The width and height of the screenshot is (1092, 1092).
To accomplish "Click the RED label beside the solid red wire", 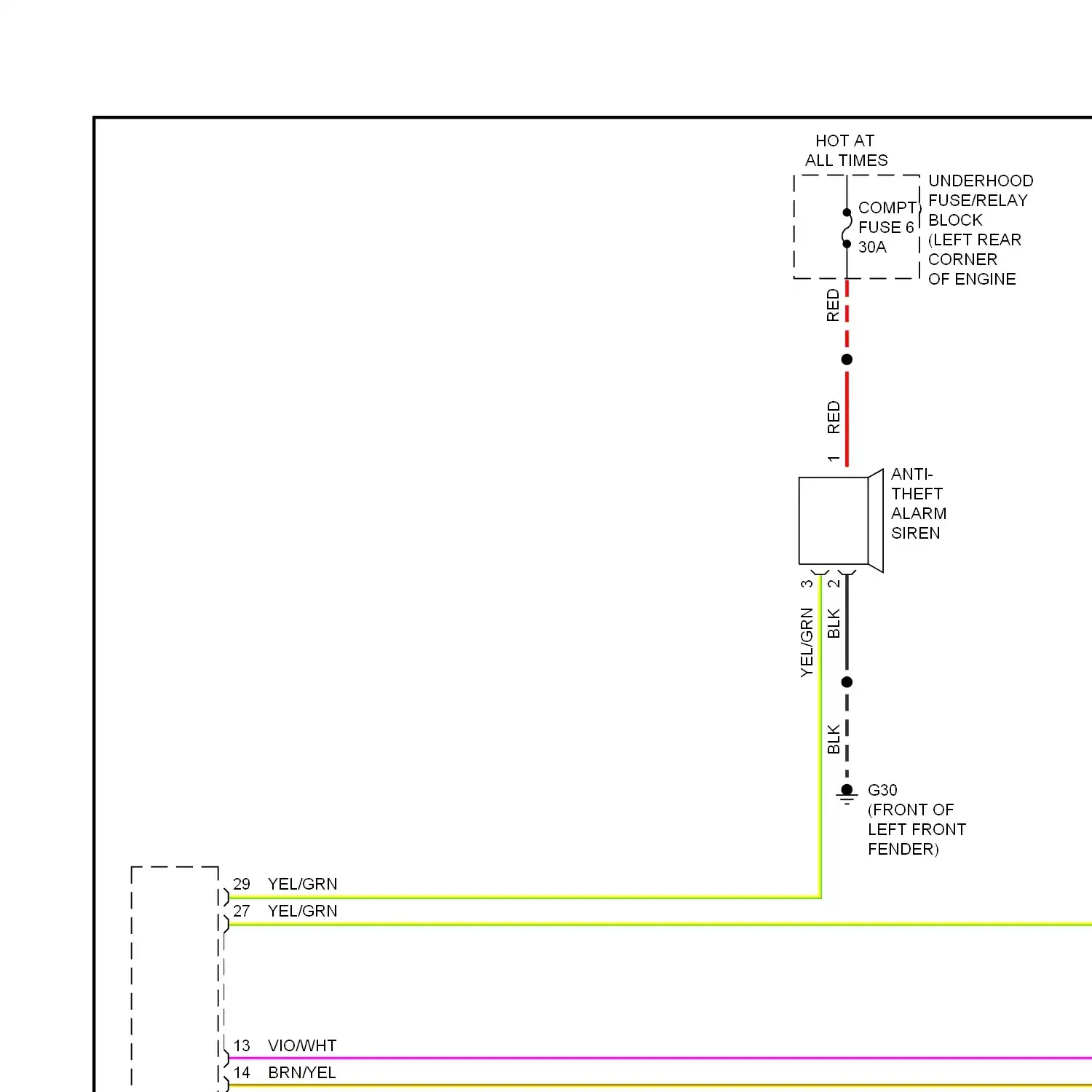I will [x=833, y=417].
